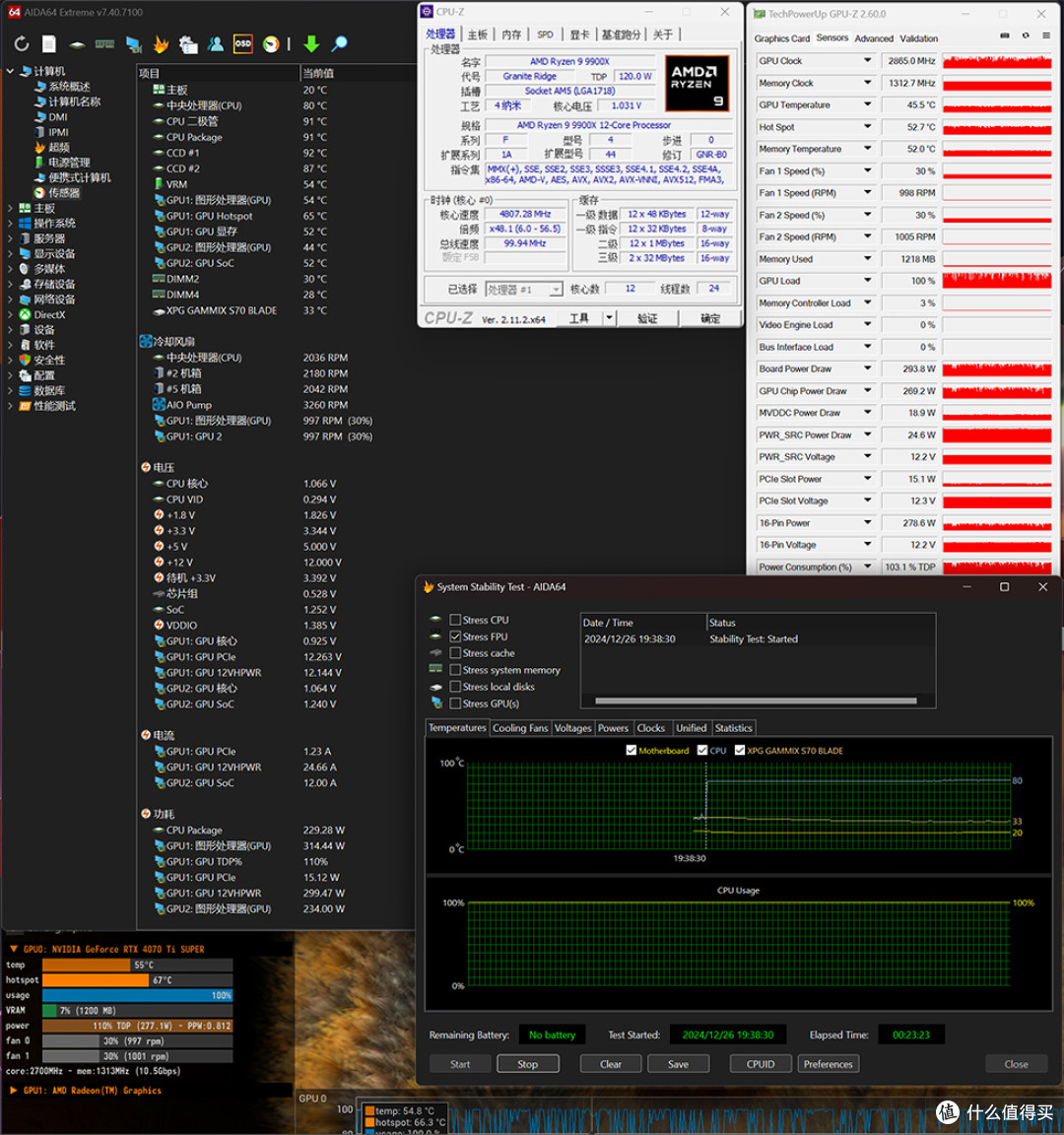The width and height of the screenshot is (1064, 1135).
Task: Open Hot Spot sensor dropdown in GPU-Z
Action: pos(867,127)
